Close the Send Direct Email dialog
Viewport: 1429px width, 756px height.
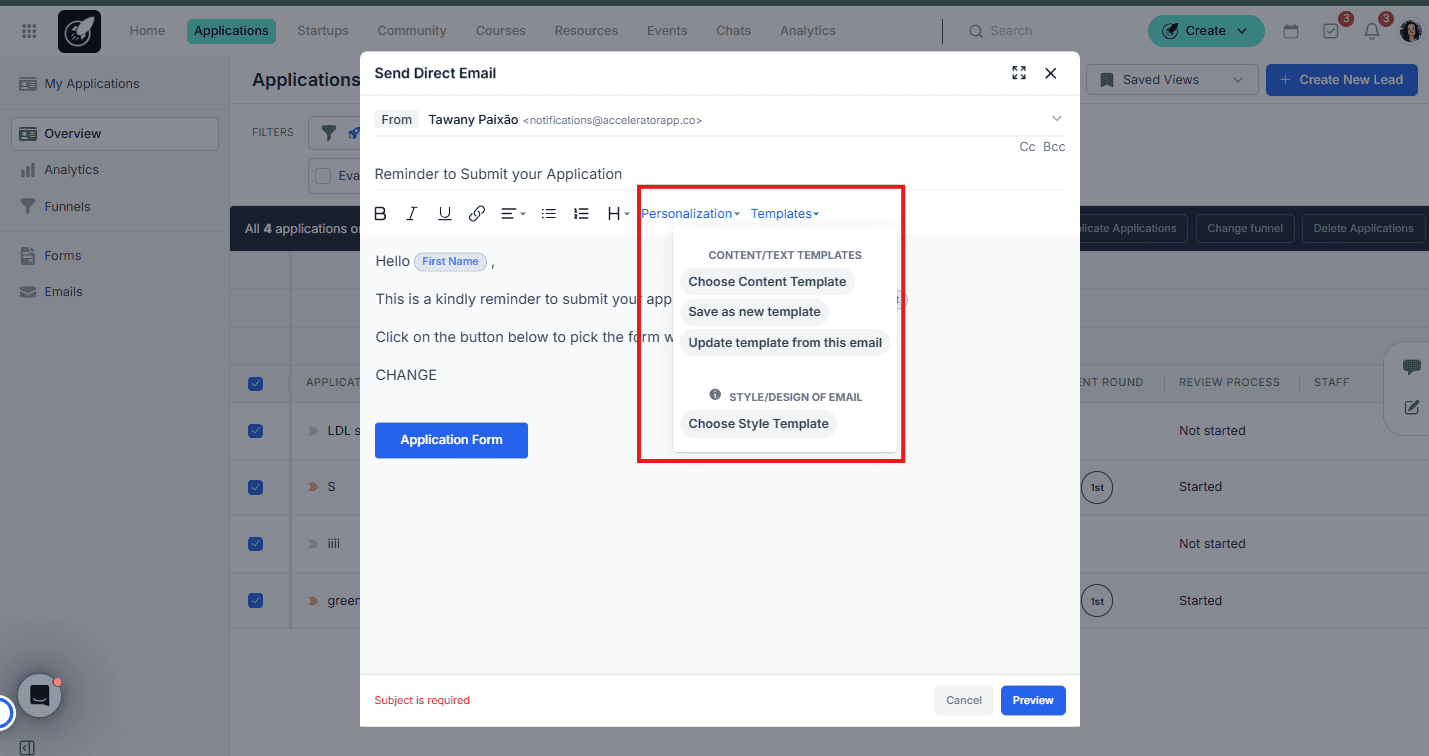(1050, 73)
